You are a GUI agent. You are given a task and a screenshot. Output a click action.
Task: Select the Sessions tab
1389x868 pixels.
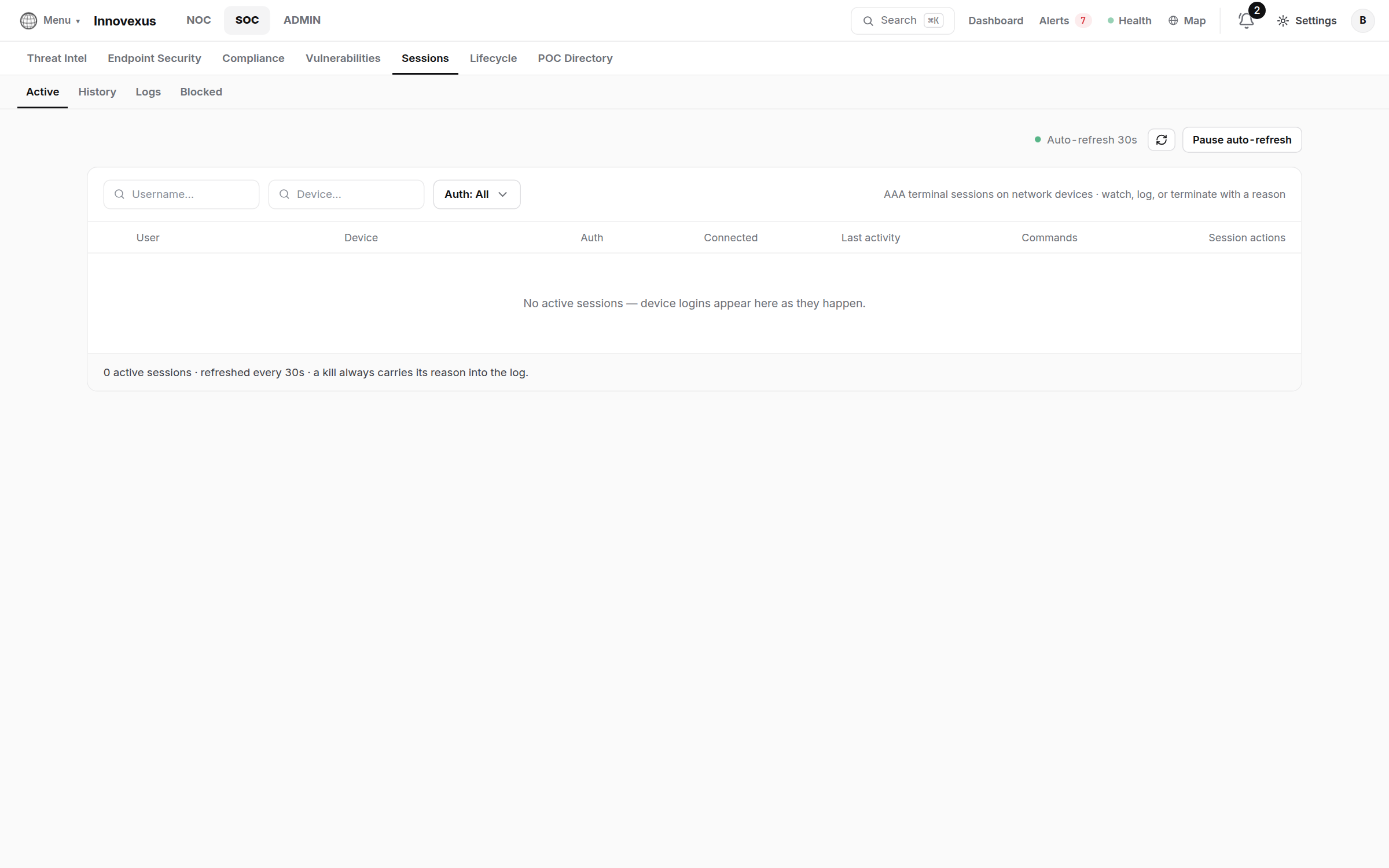coord(425,58)
